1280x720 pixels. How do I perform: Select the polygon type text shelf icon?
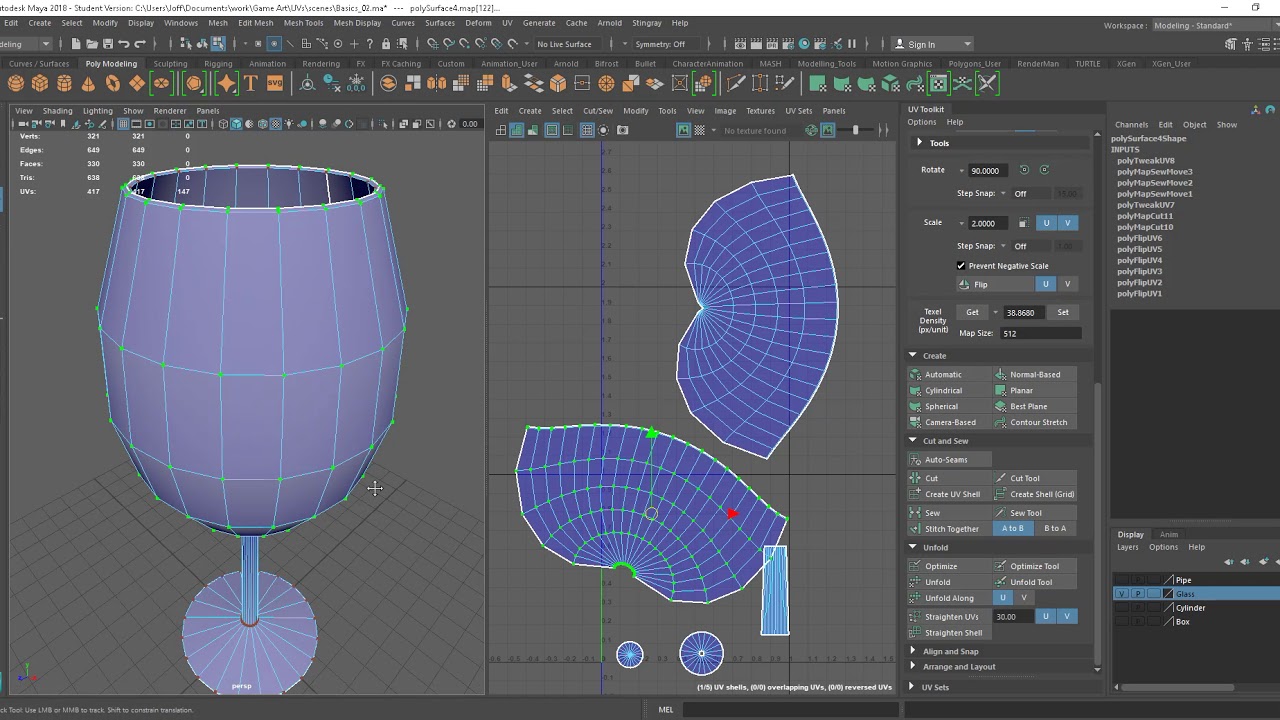pyautogui.click(x=250, y=84)
